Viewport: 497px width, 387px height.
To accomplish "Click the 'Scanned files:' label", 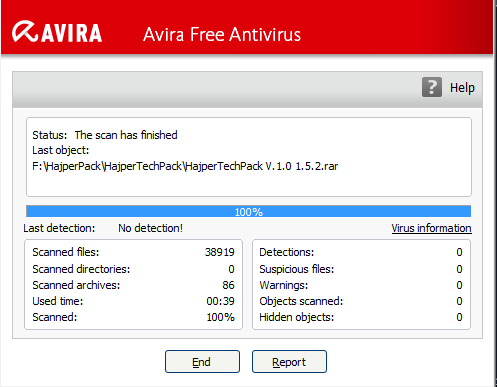I will point(66,252).
